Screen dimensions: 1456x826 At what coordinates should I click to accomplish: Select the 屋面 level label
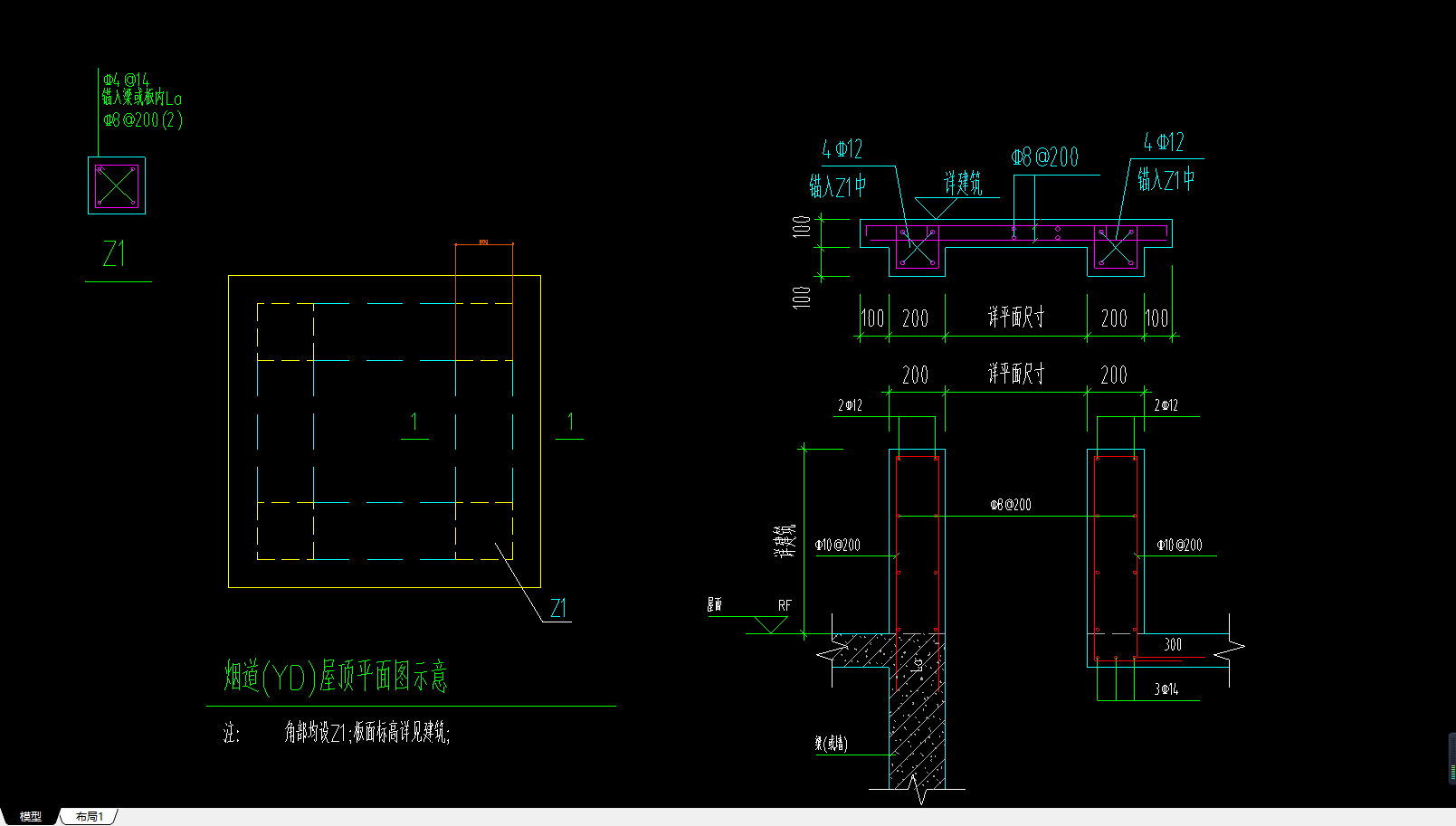[x=715, y=604]
